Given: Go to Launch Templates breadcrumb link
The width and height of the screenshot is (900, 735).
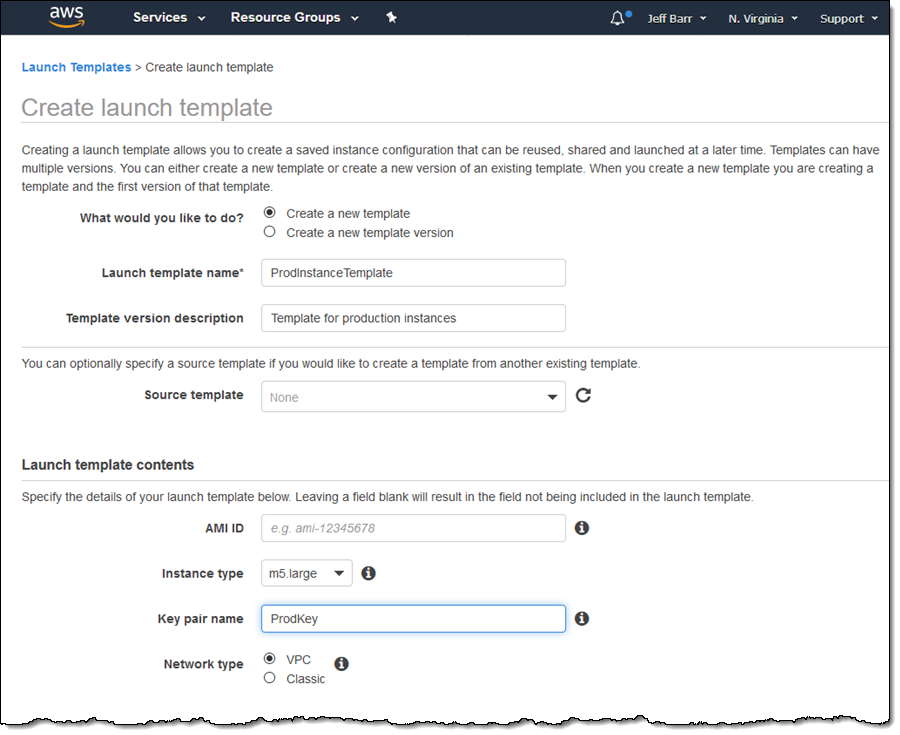Looking at the screenshot, I should click(76, 67).
